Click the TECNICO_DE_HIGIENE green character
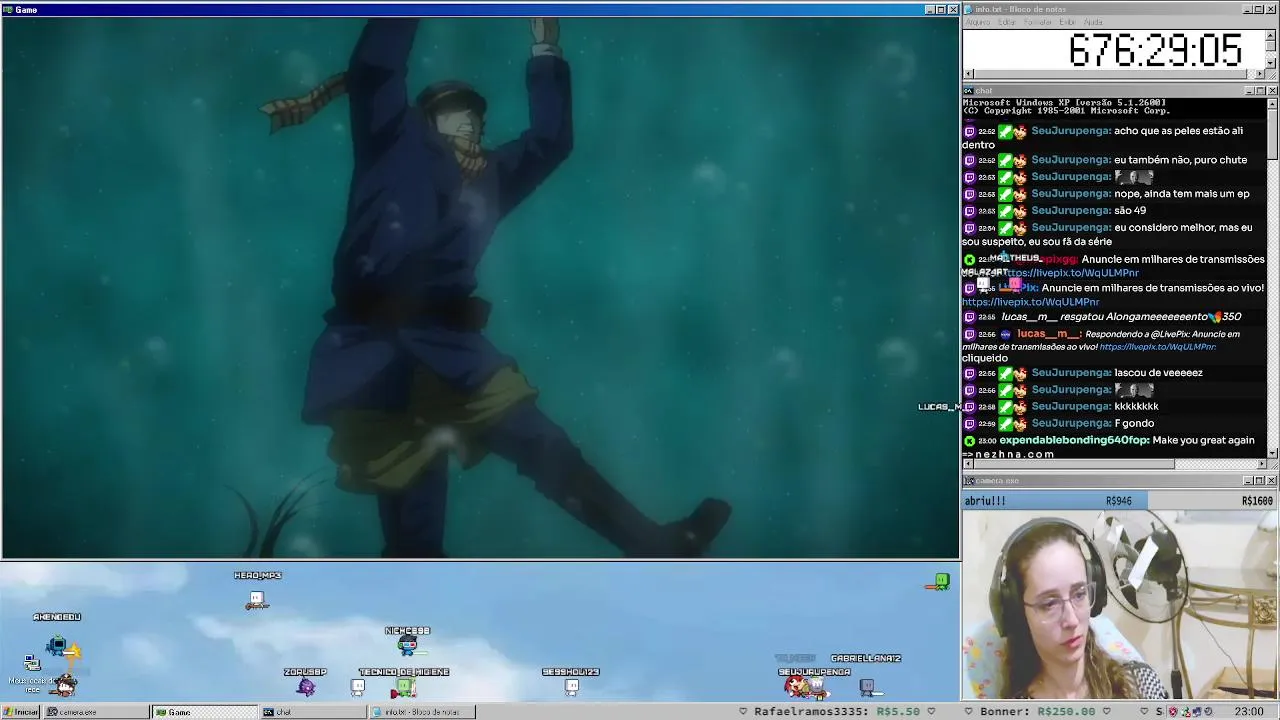This screenshot has height=720, width=1280. click(404, 687)
